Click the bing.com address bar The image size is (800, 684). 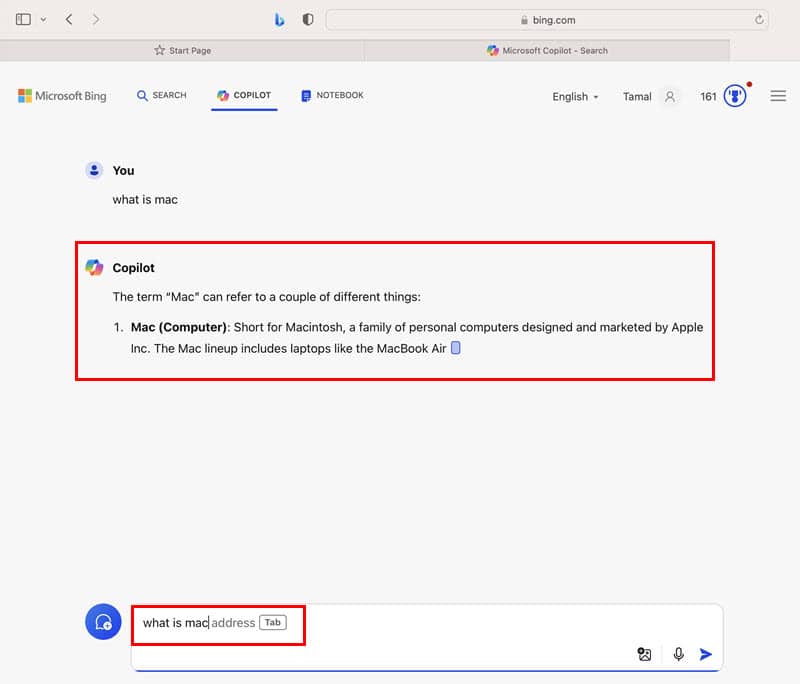pyautogui.click(x=547, y=20)
